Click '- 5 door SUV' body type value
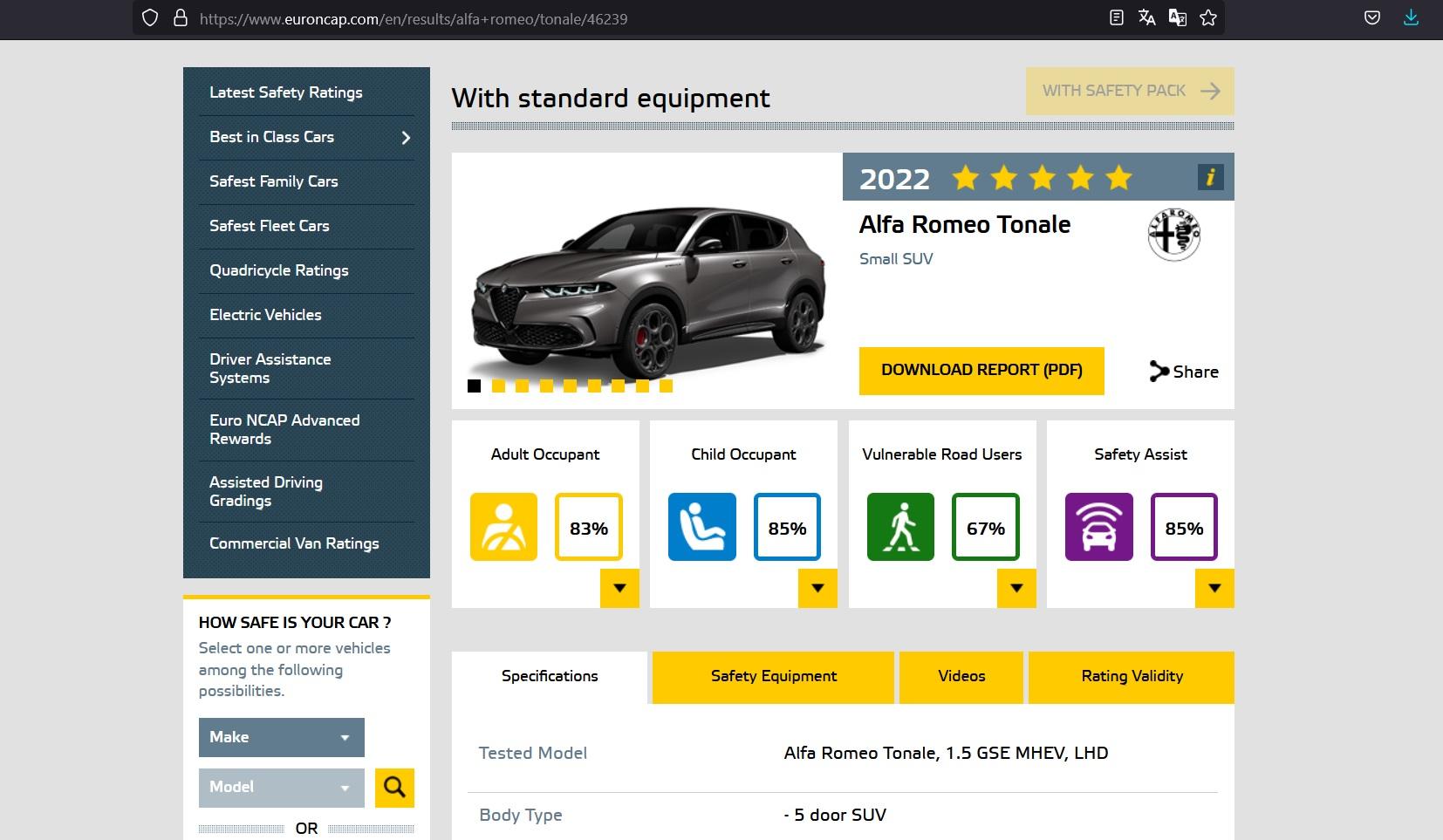 tap(835, 816)
